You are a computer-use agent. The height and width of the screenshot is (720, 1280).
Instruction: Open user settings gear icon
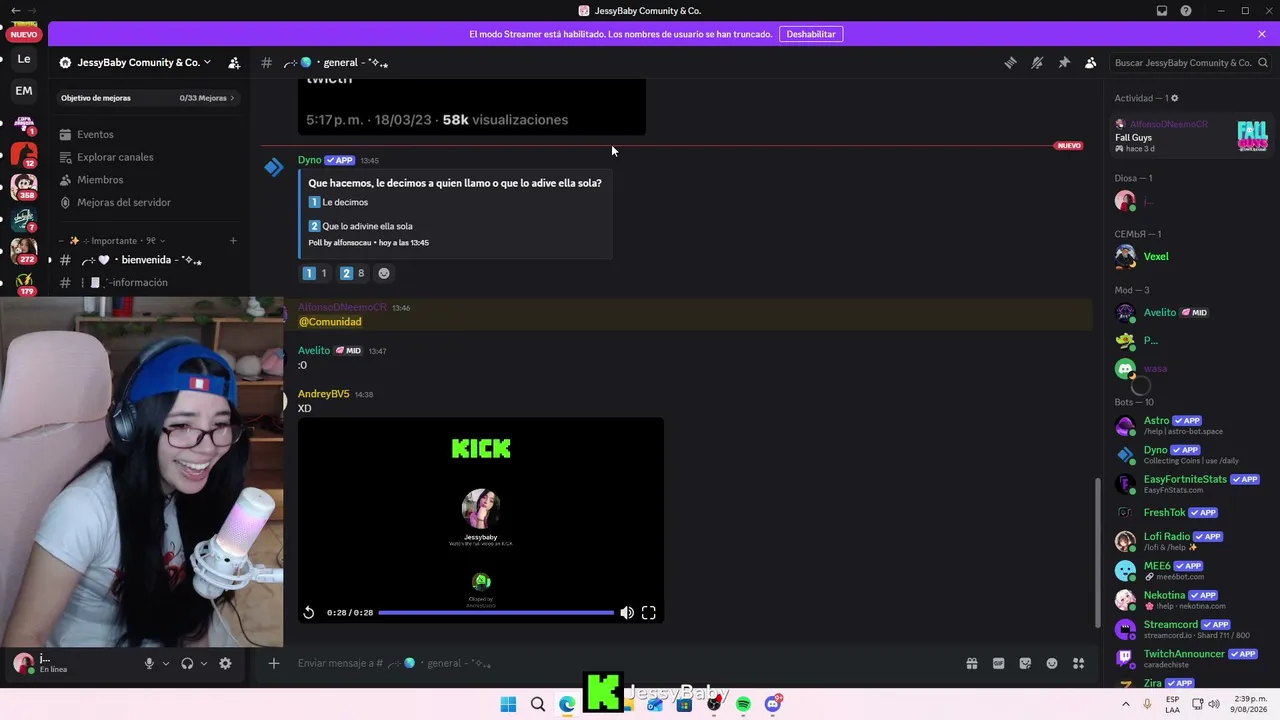(225, 663)
